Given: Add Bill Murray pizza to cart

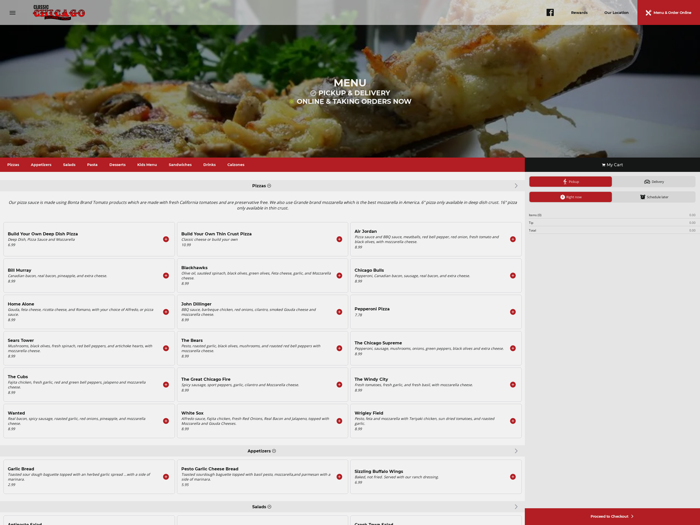Looking at the screenshot, I should (x=166, y=275).
